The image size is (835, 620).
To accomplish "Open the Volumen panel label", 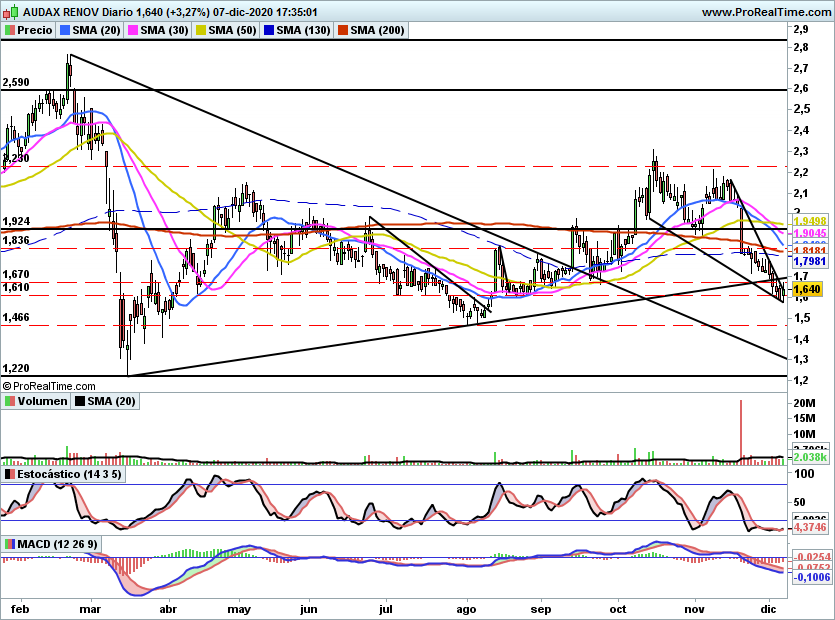I will [x=36, y=401].
